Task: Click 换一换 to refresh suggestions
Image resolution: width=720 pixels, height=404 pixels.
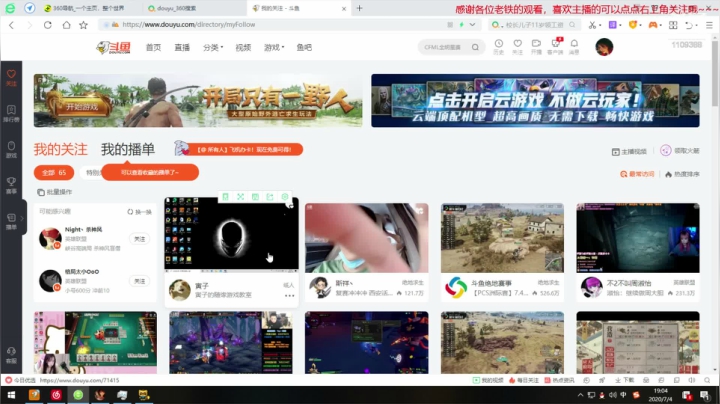Action: (x=140, y=212)
